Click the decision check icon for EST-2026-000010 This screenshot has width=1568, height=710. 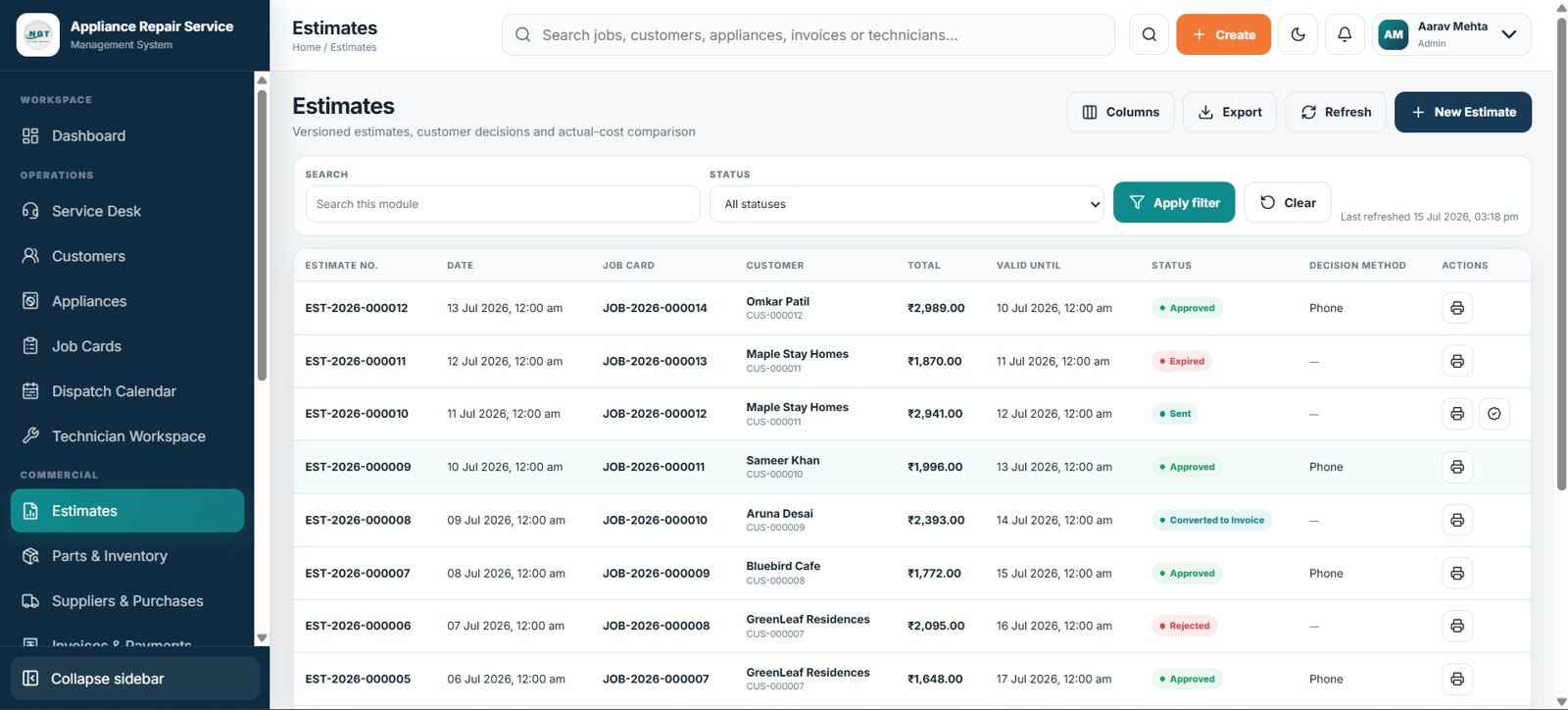click(x=1494, y=414)
